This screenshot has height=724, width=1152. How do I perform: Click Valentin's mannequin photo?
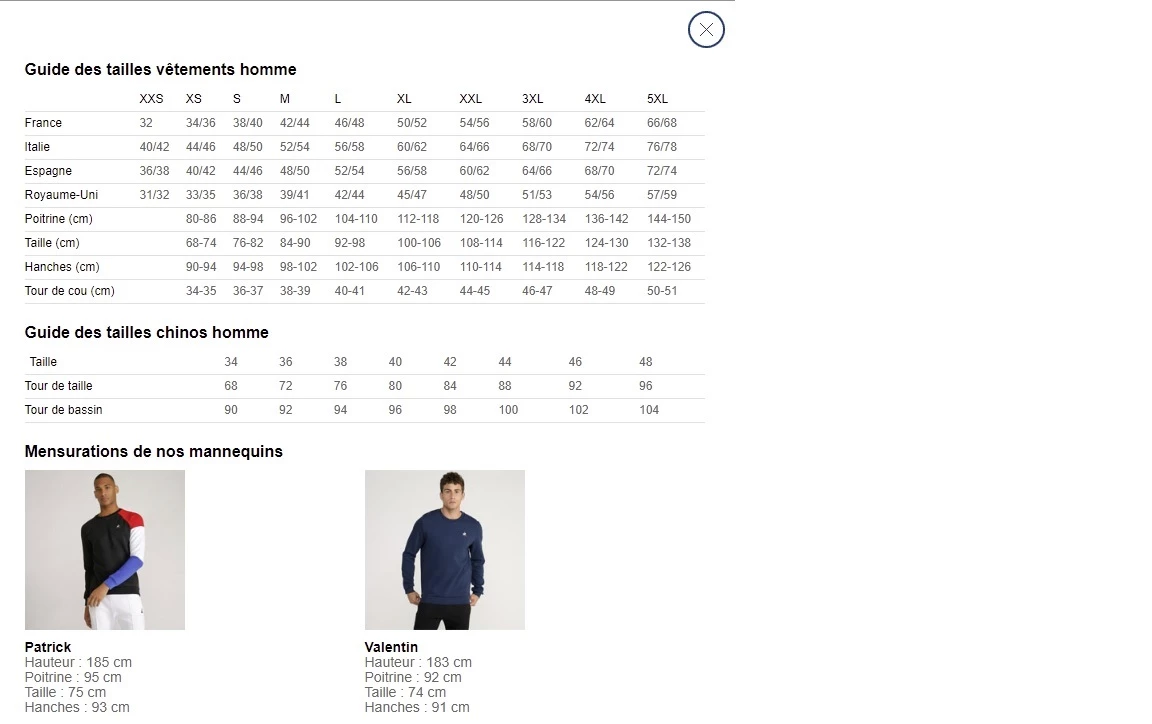tap(445, 550)
